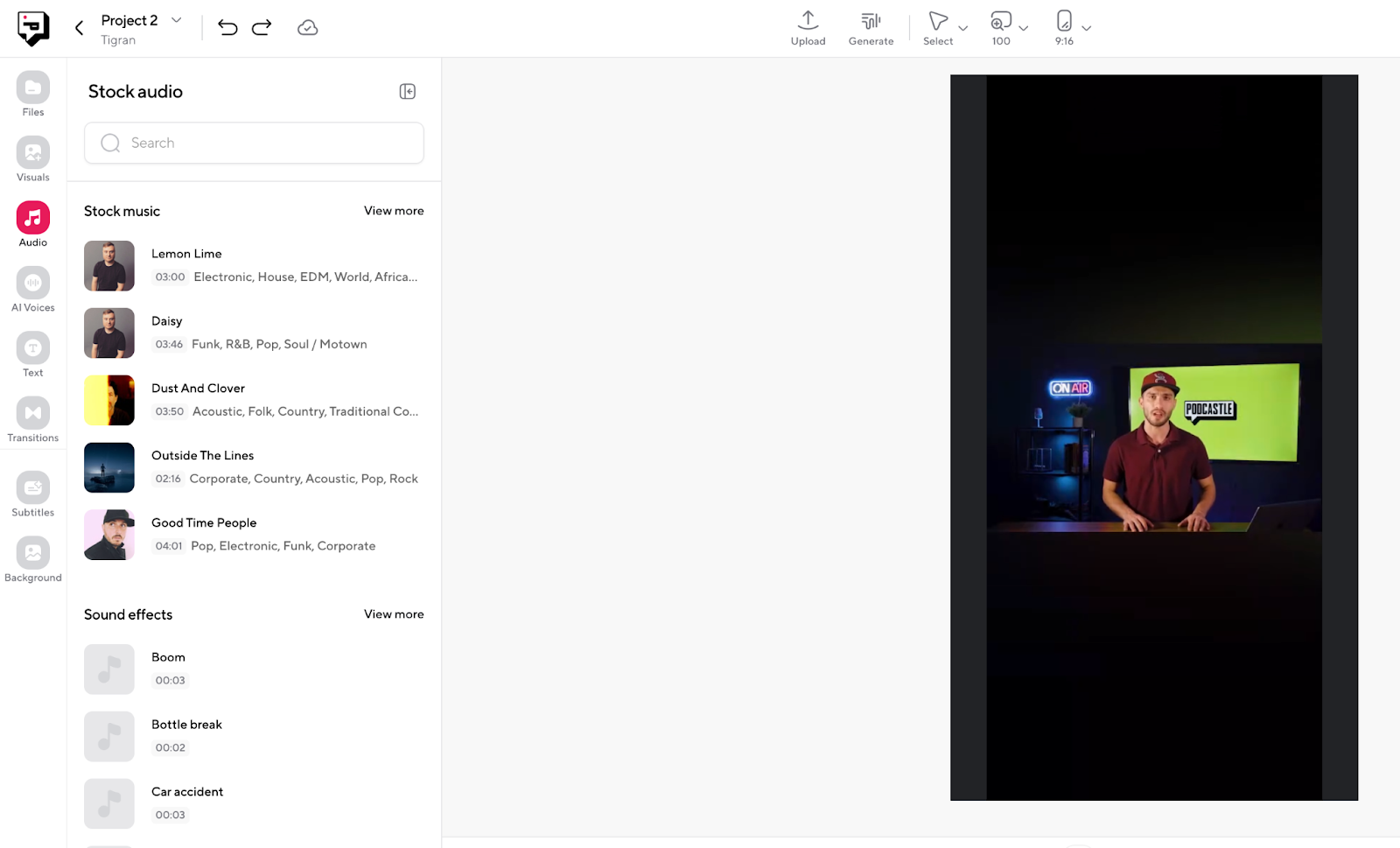Click the video preview canvas
The height and width of the screenshot is (848, 1400).
(x=1154, y=438)
